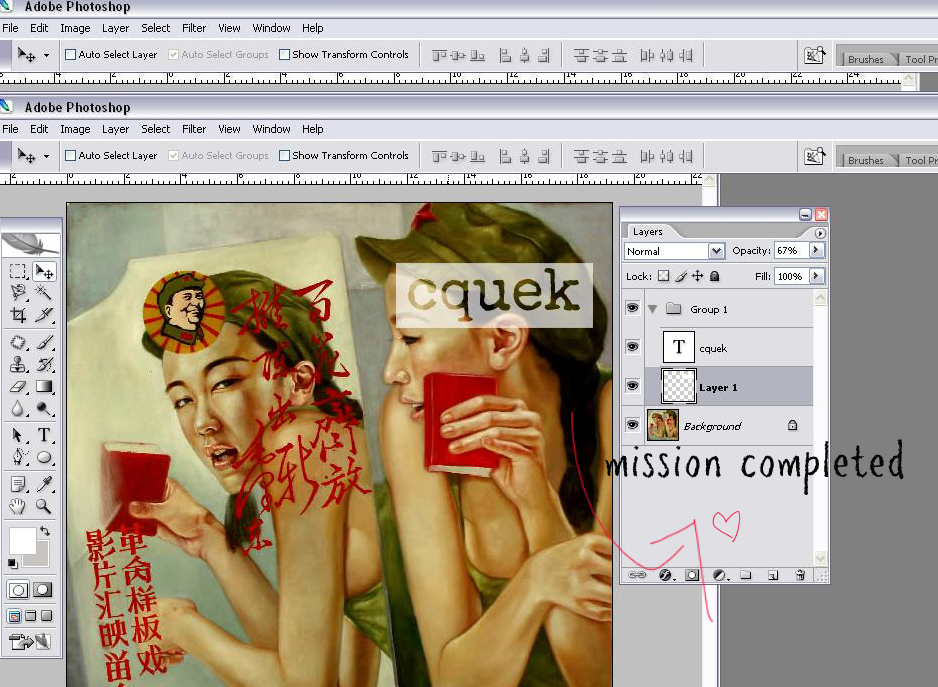Open the Layer menu in front window
Viewport: 938px width, 687px height.
[115, 129]
